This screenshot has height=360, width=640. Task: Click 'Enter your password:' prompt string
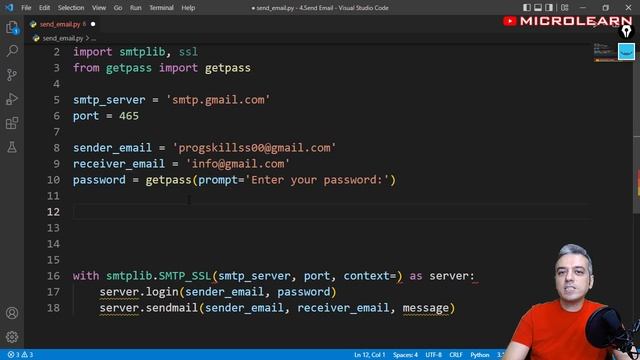tap(317, 180)
